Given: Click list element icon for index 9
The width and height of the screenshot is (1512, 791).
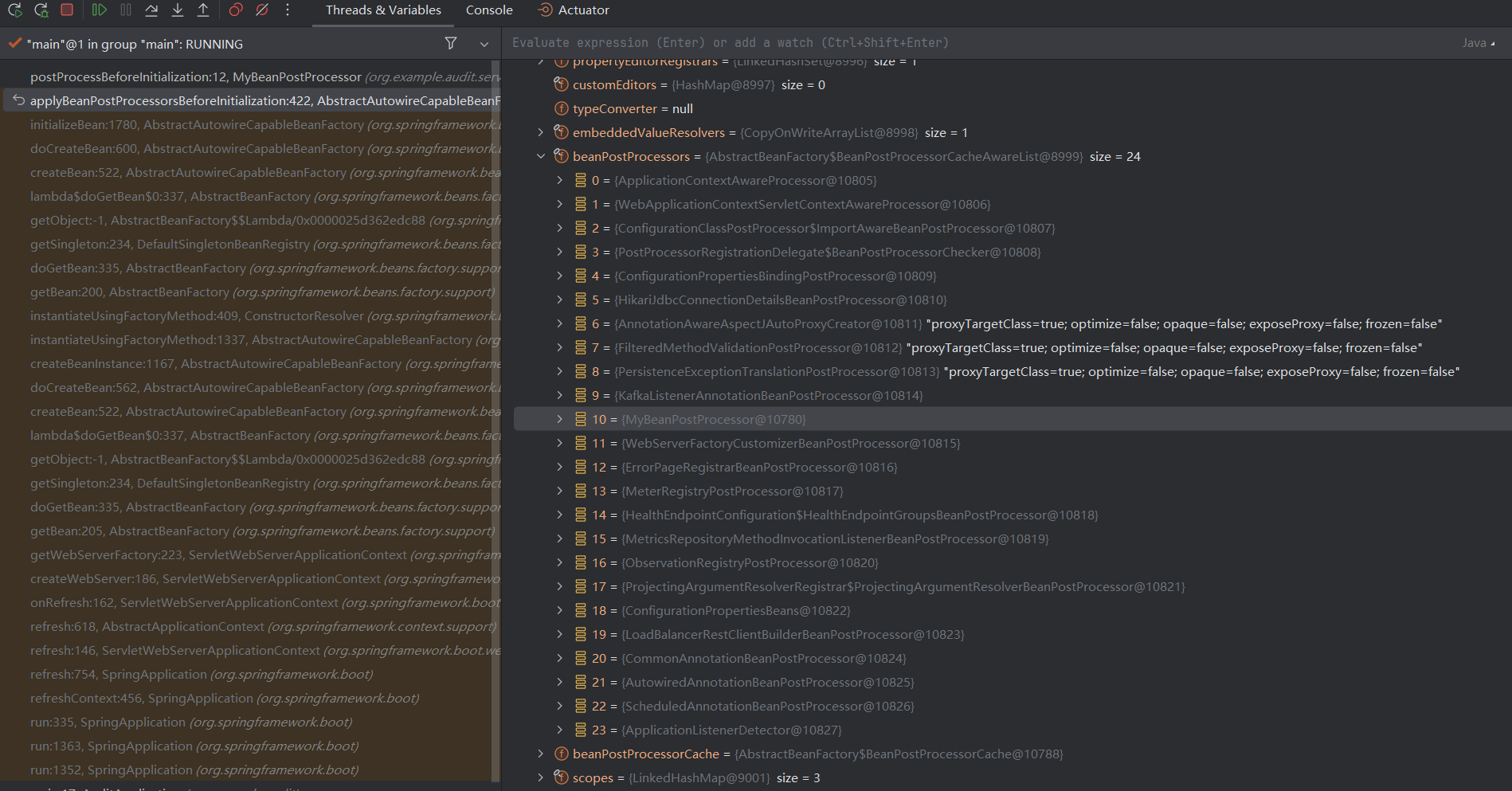Looking at the screenshot, I should pyautogui.click(x=581, y=395).
